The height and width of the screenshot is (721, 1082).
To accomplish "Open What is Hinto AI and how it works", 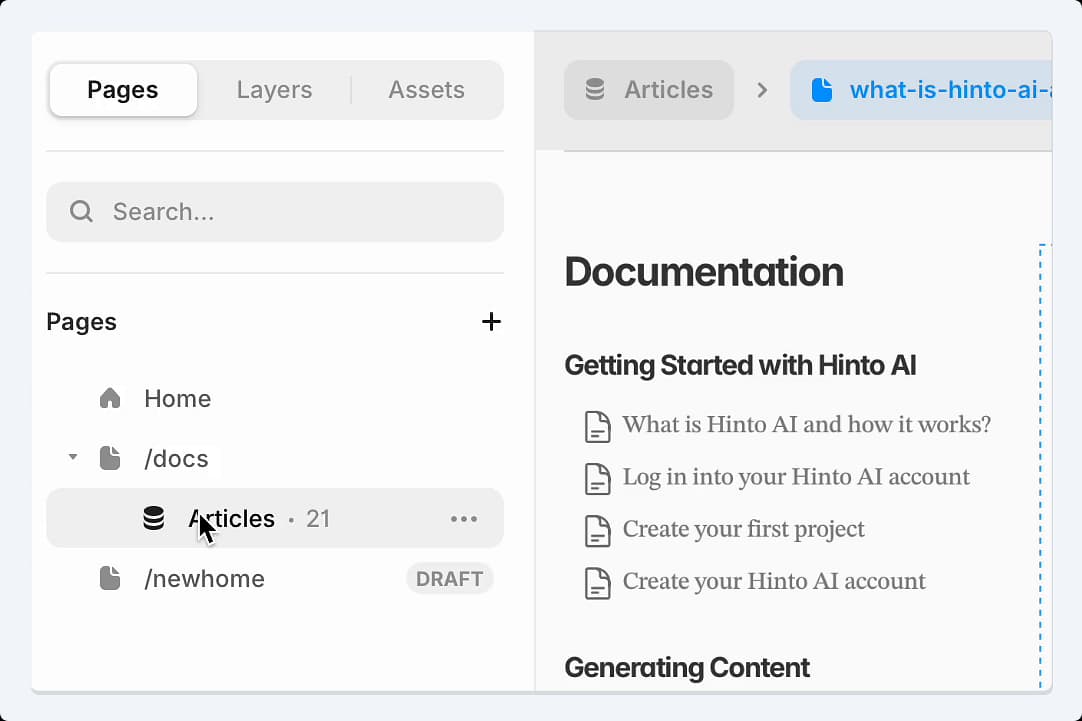I will pyautogui.click(x=807, y=424).
